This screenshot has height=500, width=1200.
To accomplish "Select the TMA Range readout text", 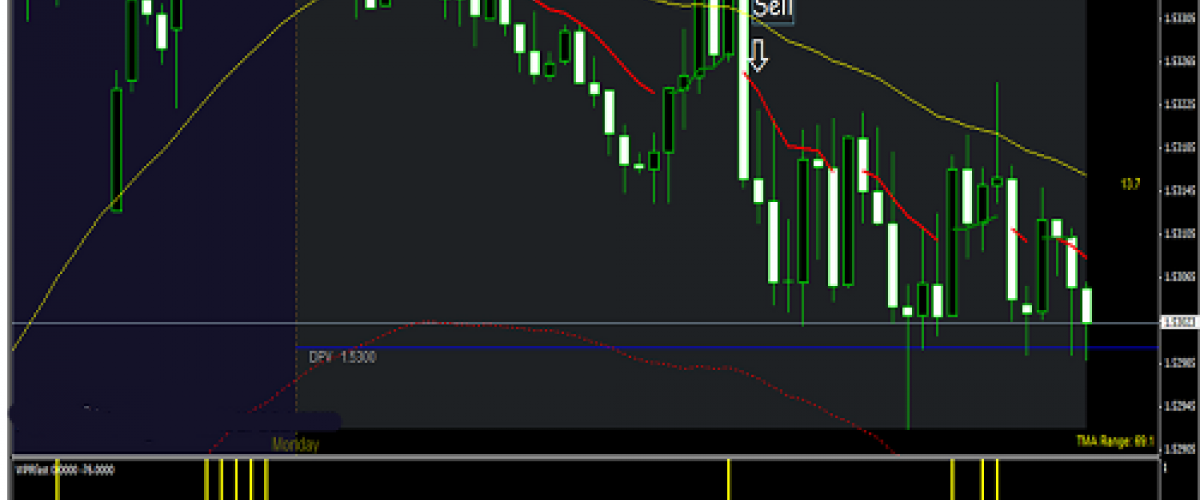I will pyautogui.click(x=1115, y=440).
